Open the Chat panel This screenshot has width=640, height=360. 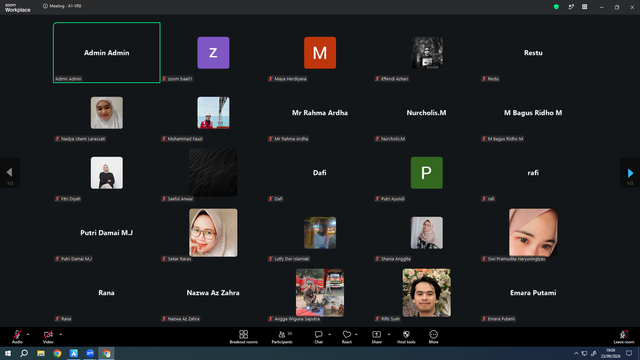click(318, 337)
